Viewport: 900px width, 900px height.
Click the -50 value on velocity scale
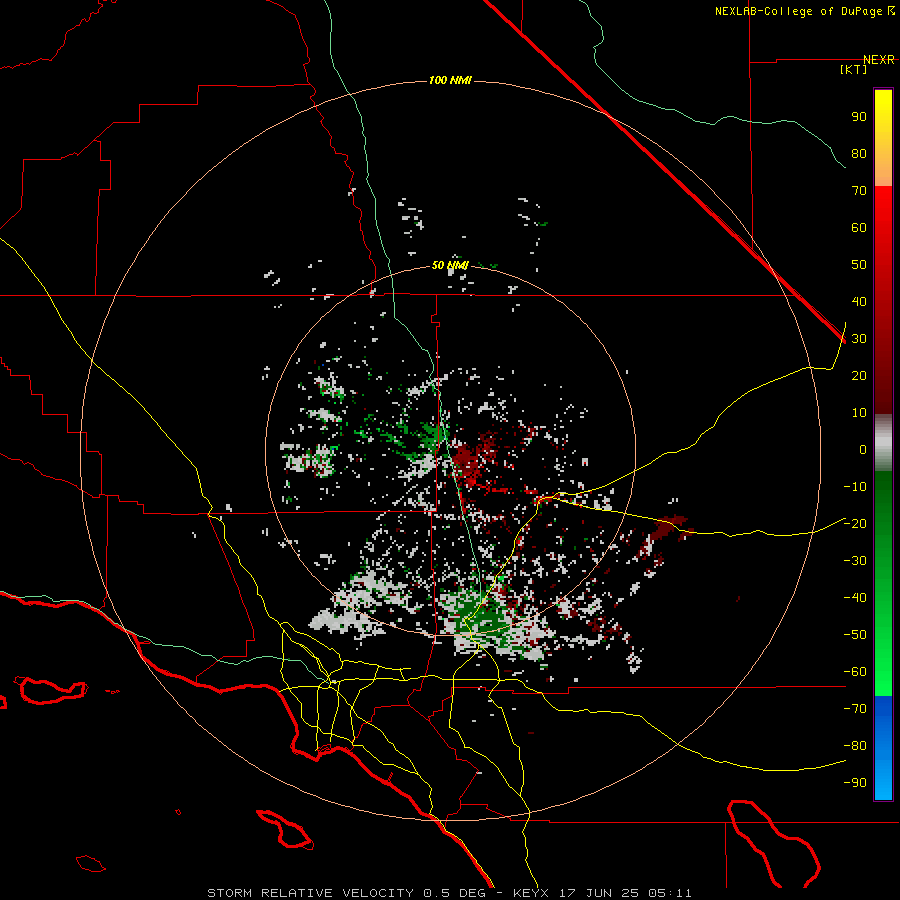(x=855, y=635)
